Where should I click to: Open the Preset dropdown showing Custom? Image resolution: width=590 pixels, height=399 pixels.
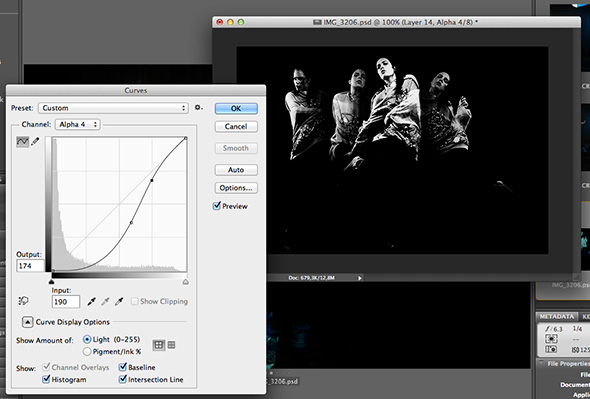pyautogui.click(x=113, y=108)
